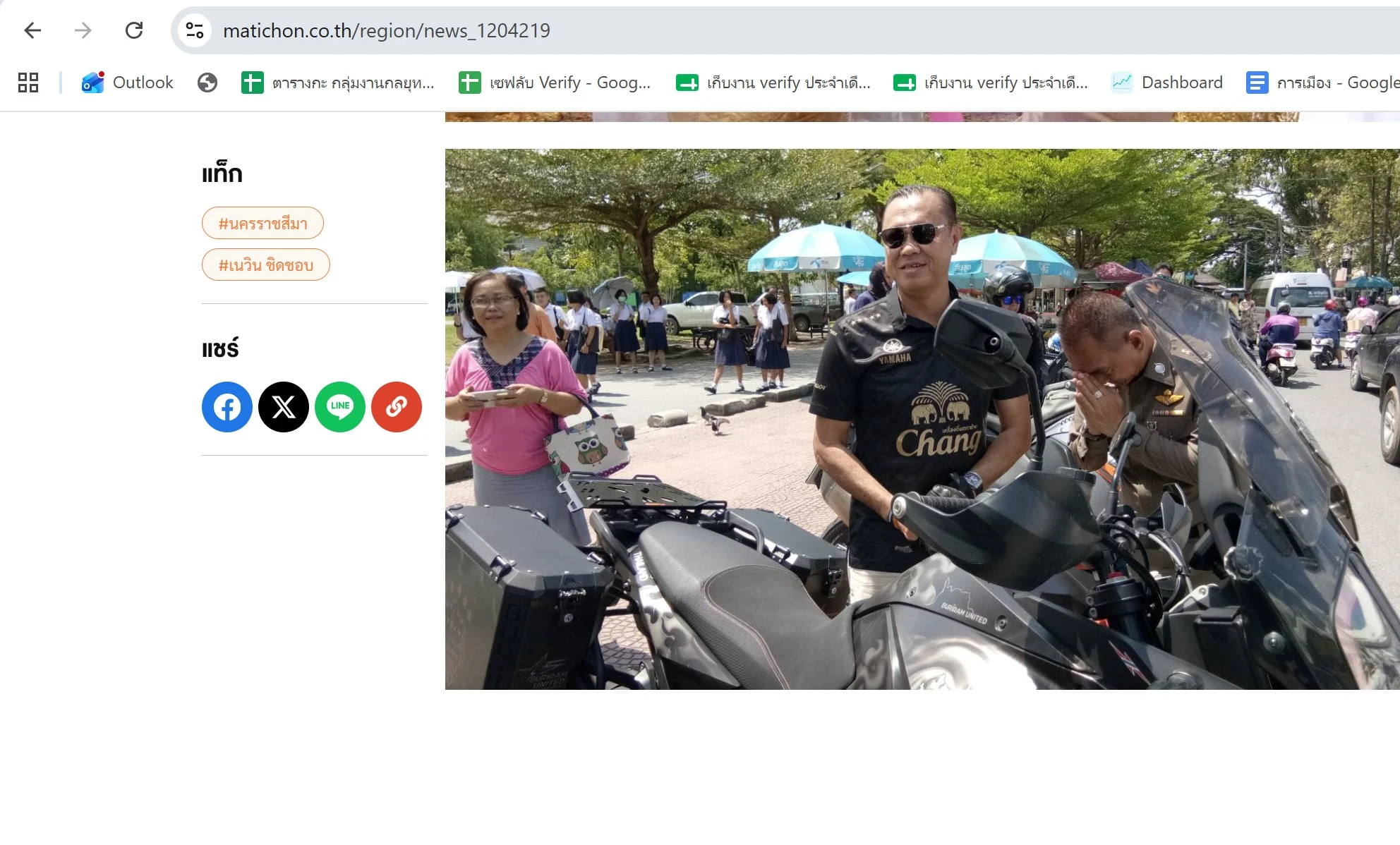Open the เซฟลับ Verify bookmark

point(555,83)
